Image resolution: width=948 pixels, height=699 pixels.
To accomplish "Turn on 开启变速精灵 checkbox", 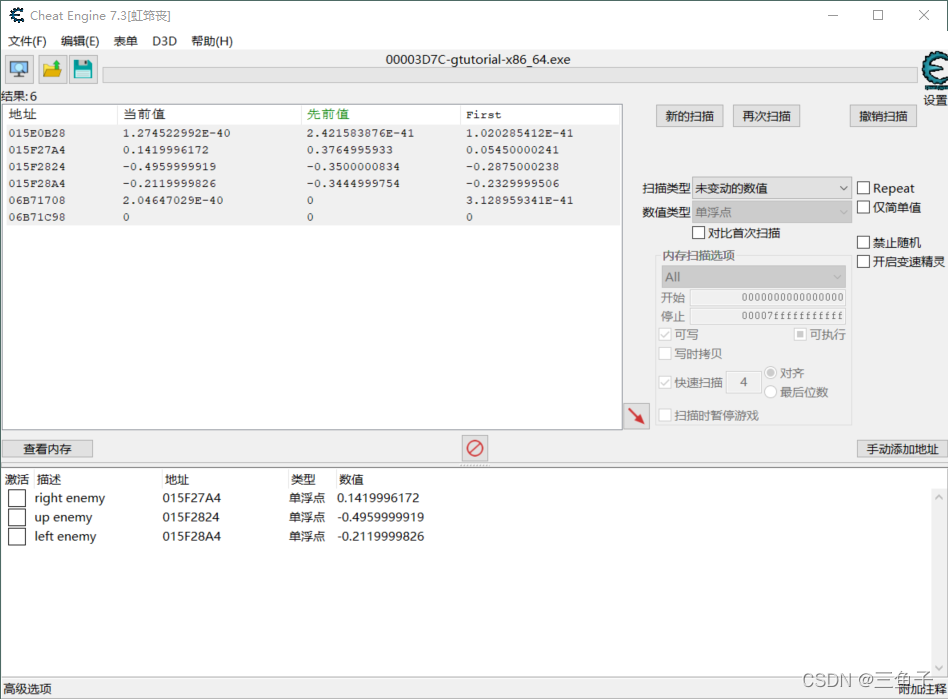I will [x=863, y=261].
